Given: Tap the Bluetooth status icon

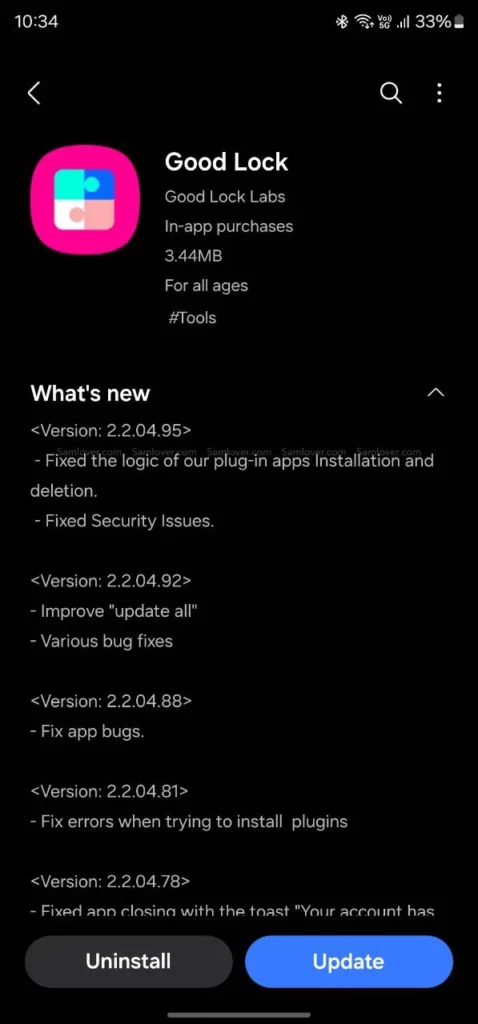Looking at the screenshot, I should tap(341, 22).
